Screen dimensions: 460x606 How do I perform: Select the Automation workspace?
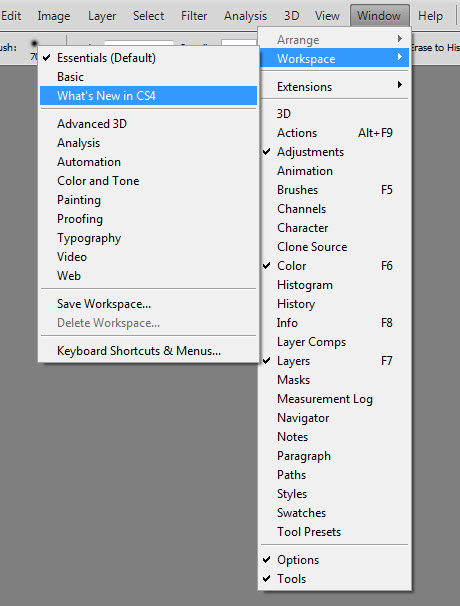[148, 162]
